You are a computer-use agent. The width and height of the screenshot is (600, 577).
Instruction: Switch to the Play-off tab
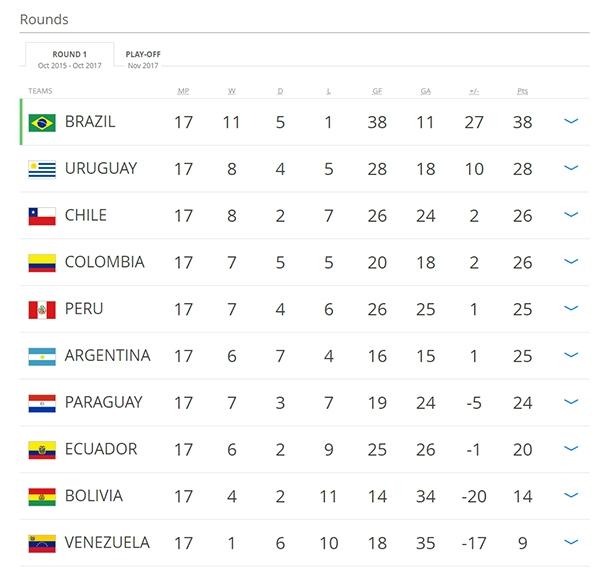coord(143,59)
